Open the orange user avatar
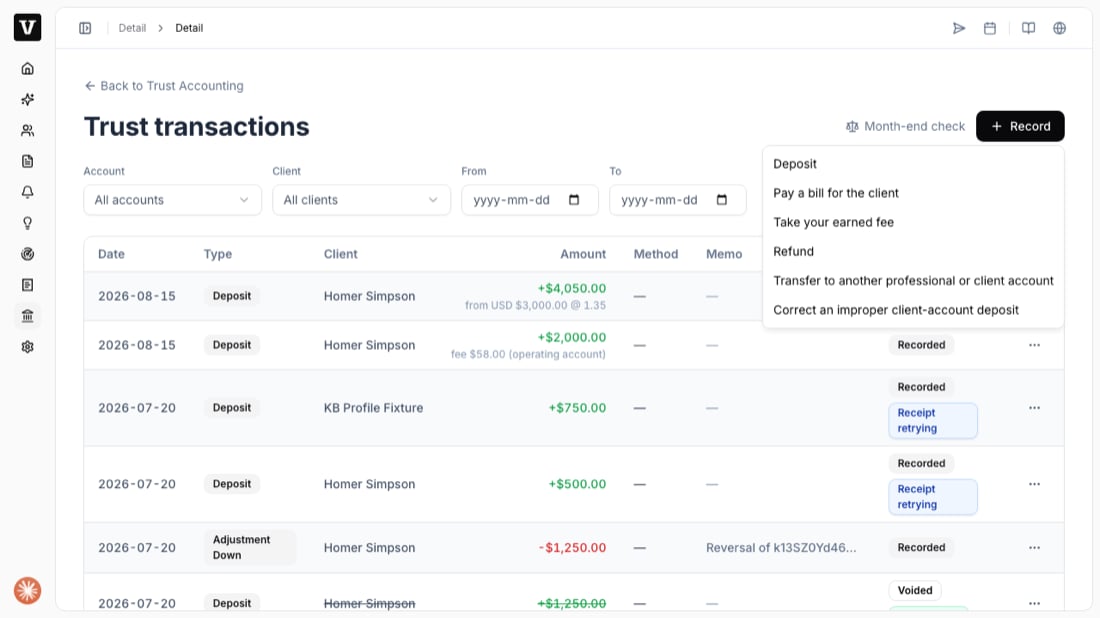1100x618 pixels. pyautogui.click(x=27, y=590)
